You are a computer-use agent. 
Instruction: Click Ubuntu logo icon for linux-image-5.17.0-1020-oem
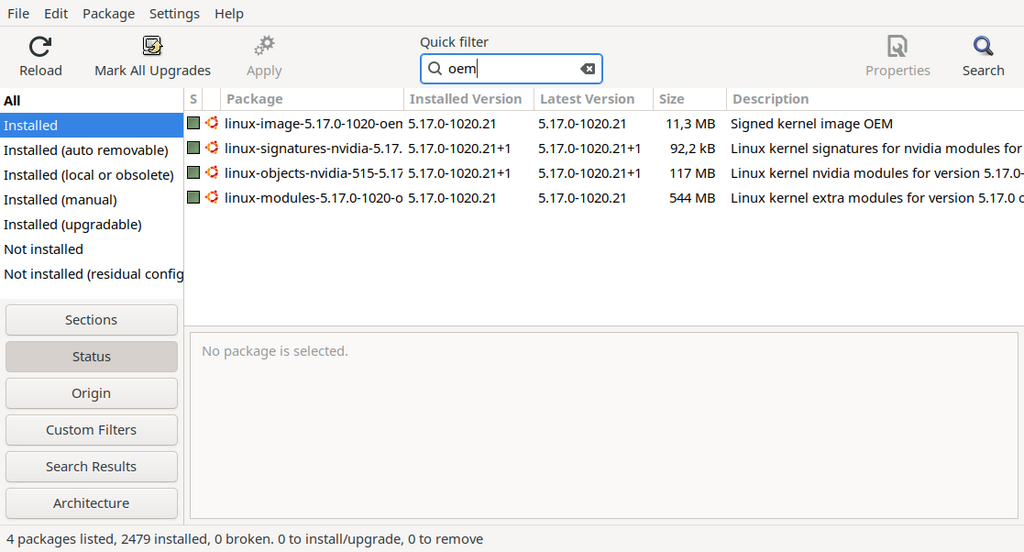212,123
